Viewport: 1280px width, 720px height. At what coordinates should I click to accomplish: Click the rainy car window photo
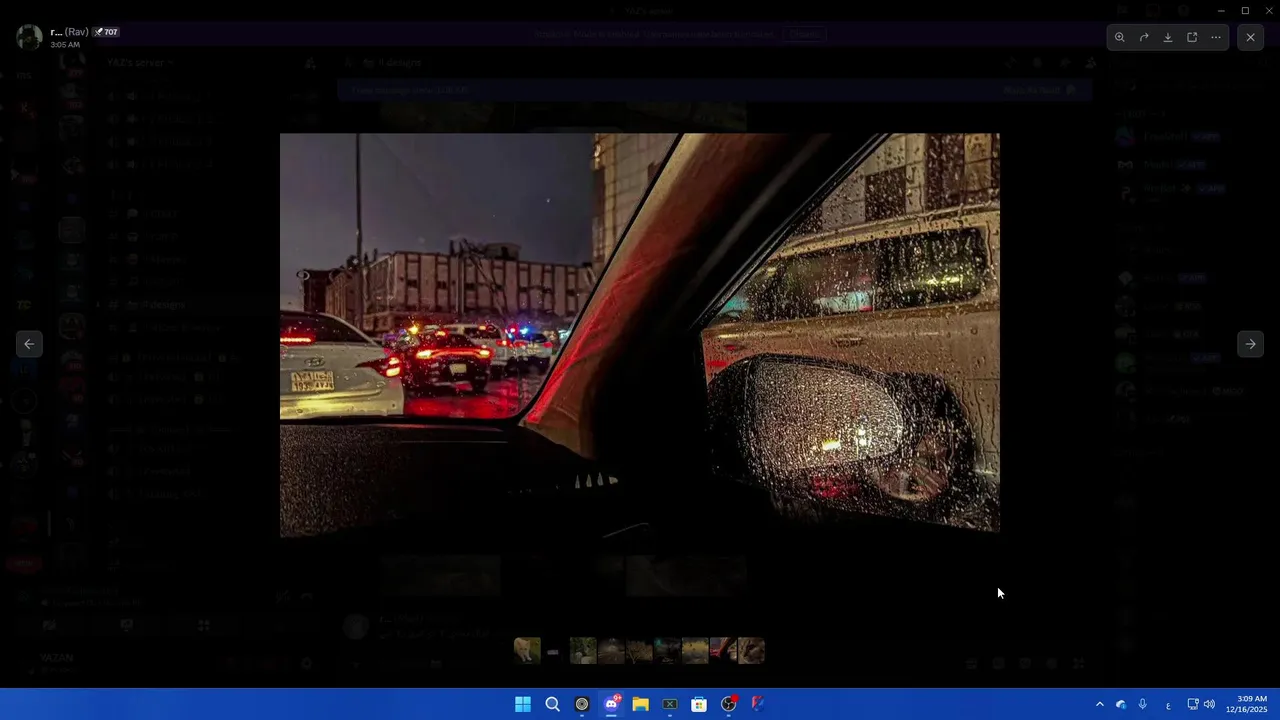click(640, 335)
